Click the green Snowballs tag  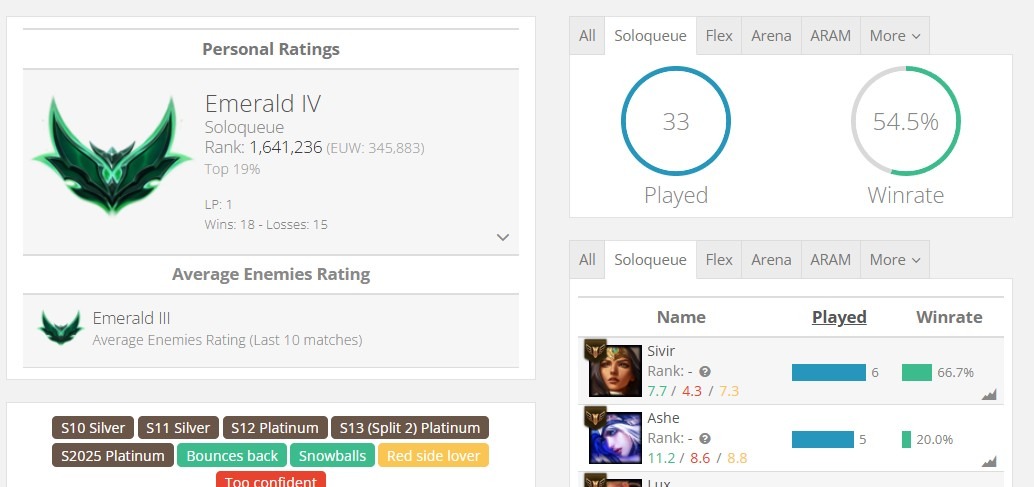pyautogui.click(x=332, y=455)
